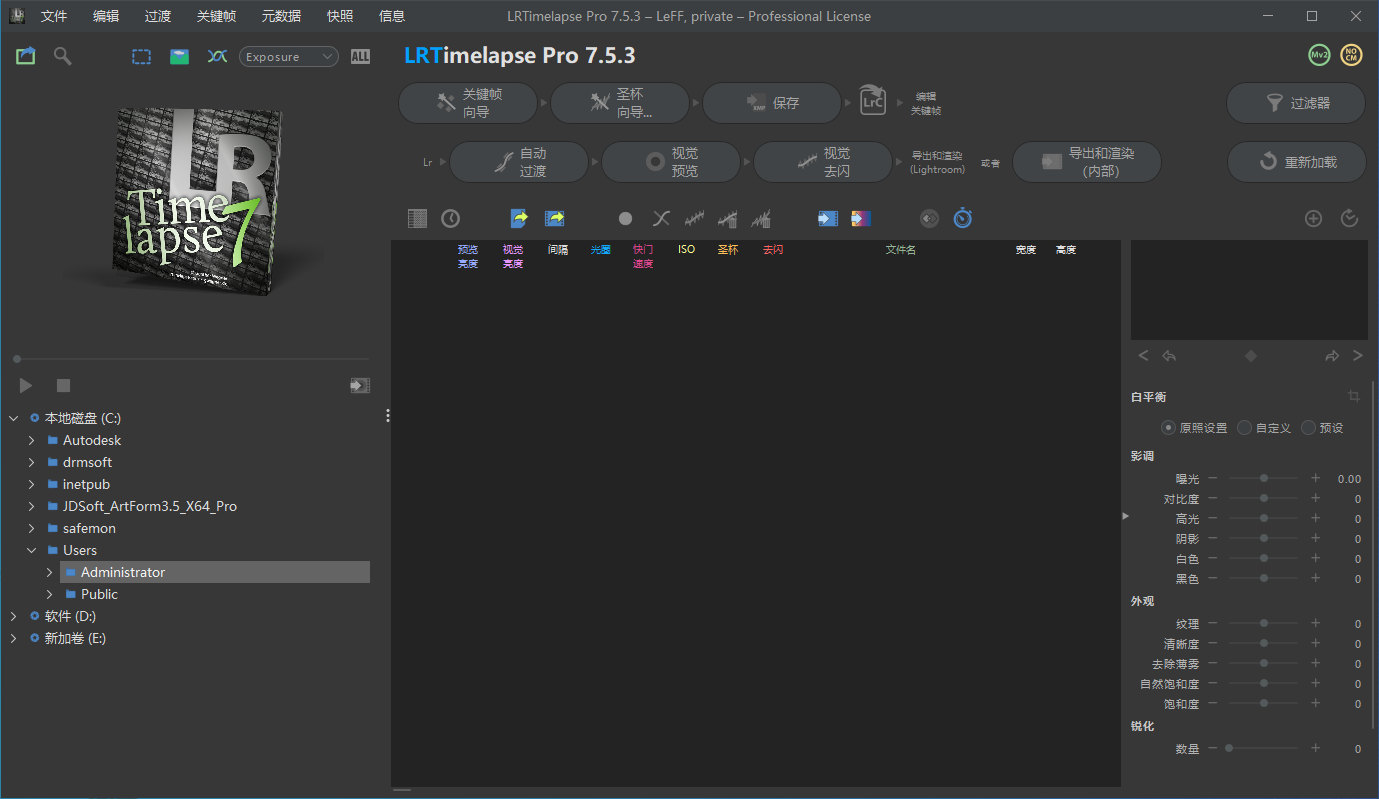Go to the next keyframe arrow
The image size is (1379, 799).
click(x=1358, y=356)
